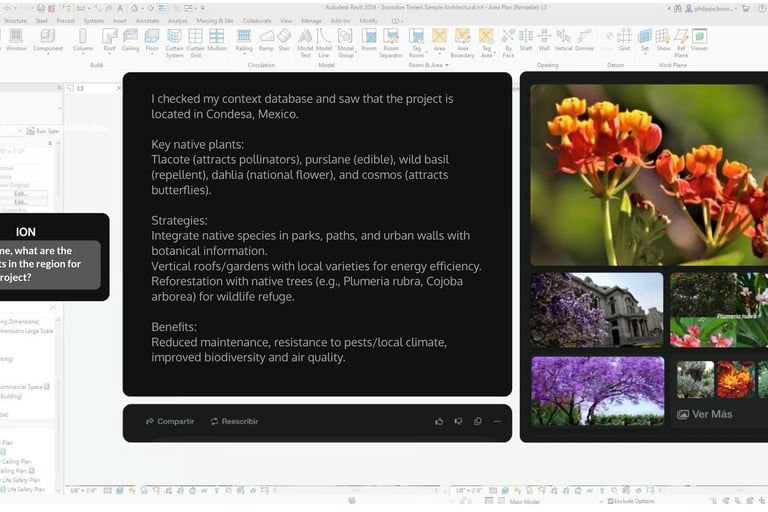The width and height of the screenshot is (768, 512).
Task: Select the Ref Plane tool
Action: [681, 43]
